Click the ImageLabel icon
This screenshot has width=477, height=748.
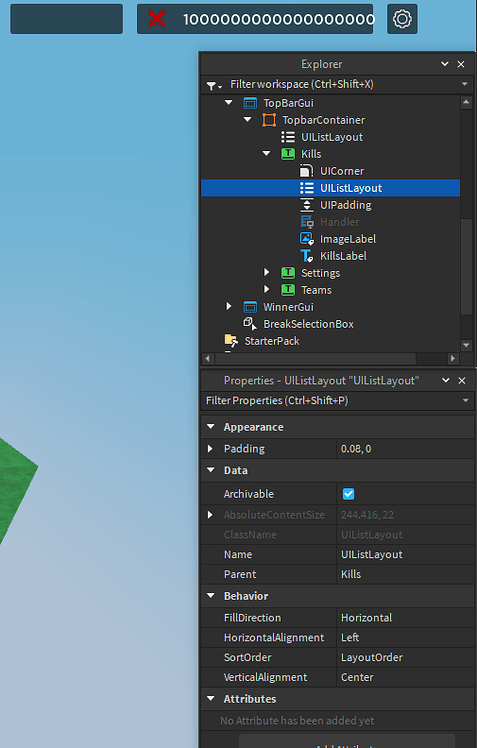tap(307, 239)
